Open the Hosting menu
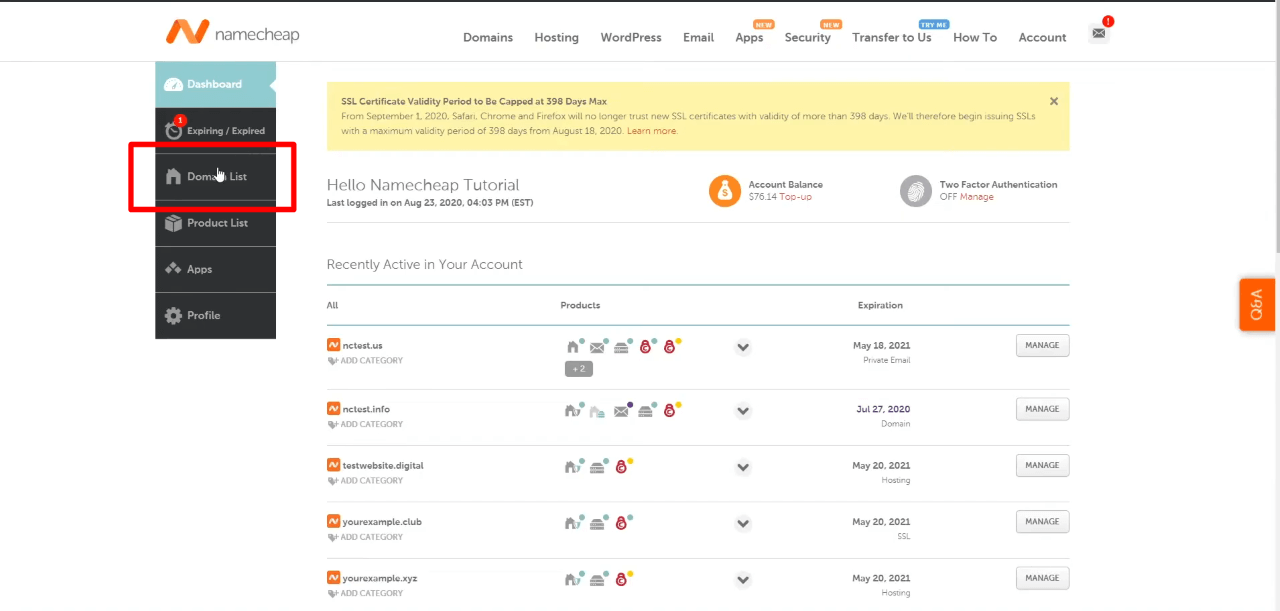 556,37
